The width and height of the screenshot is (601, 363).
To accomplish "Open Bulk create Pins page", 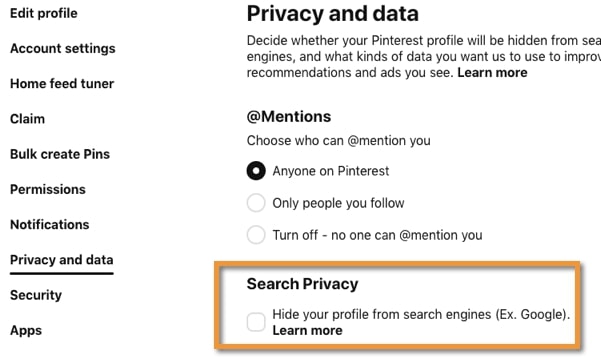I will 60,154.
